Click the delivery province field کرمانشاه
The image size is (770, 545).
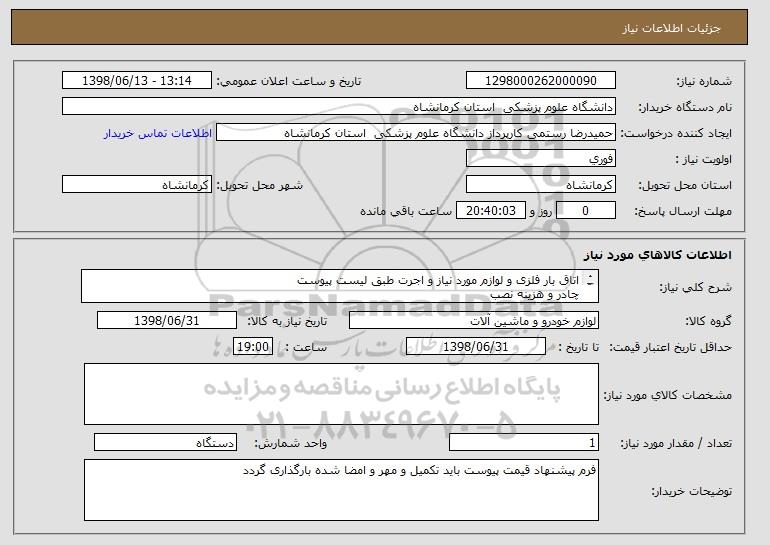coord(541,185)
